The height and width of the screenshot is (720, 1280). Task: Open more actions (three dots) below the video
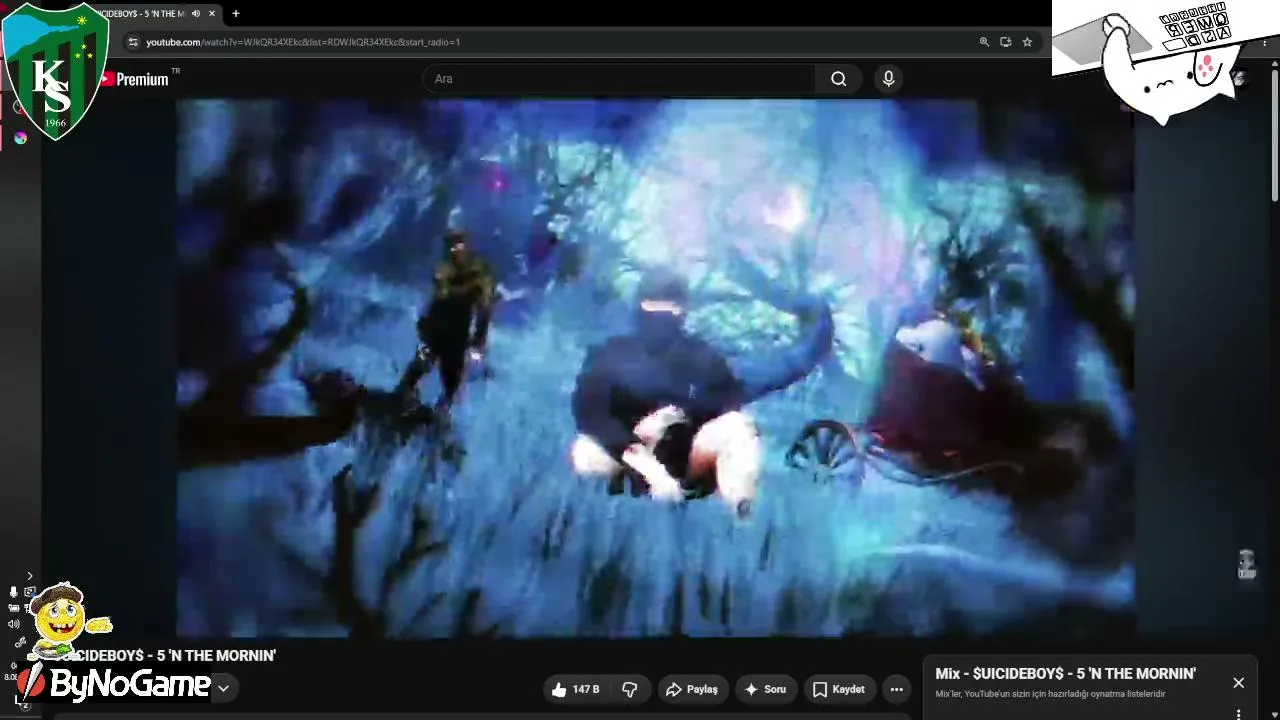[897, 689]
